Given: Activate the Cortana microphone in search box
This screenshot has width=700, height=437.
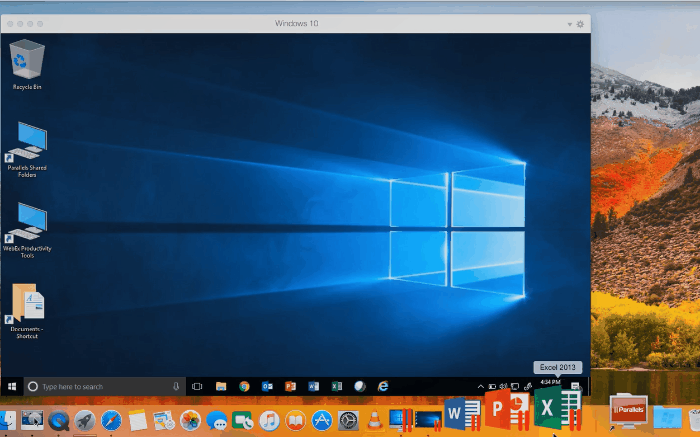Looking at the screenshot, I should (176, 387).
